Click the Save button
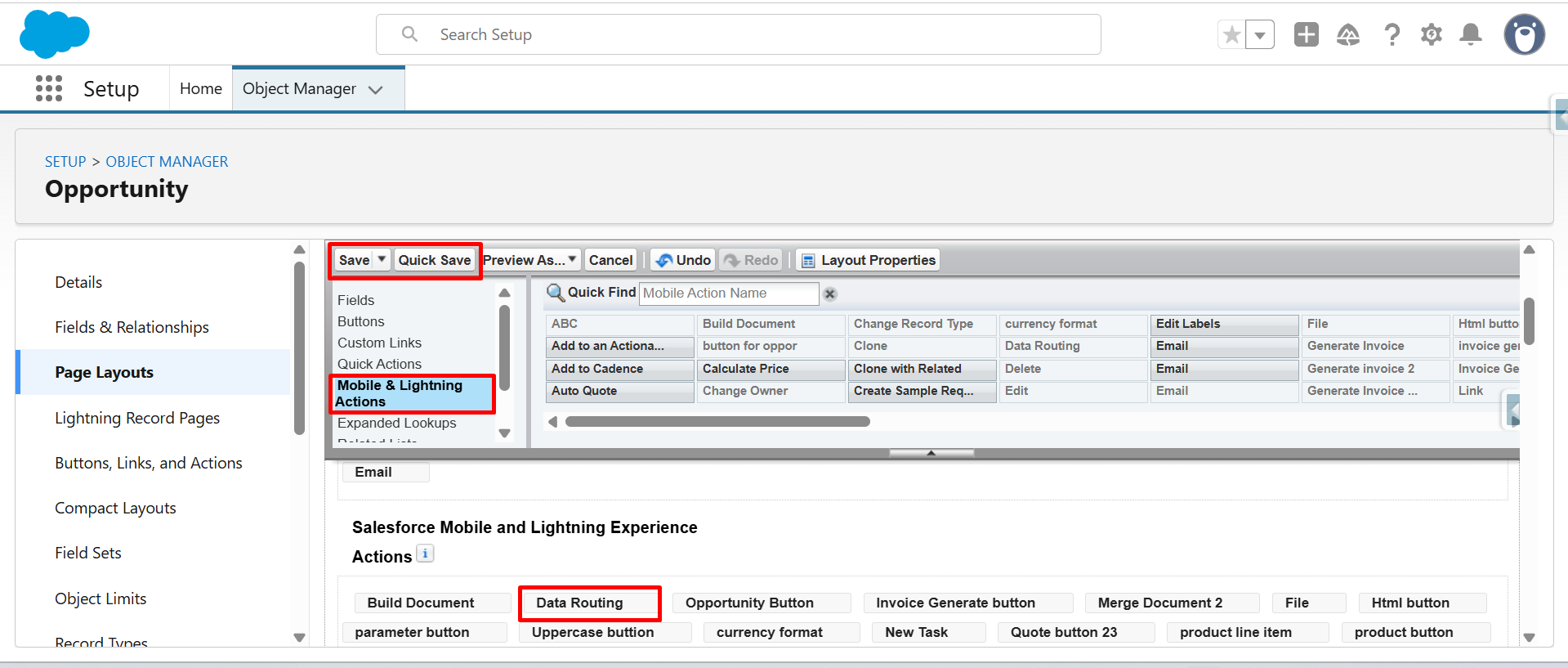The image size is (1568, 668). 354,260
